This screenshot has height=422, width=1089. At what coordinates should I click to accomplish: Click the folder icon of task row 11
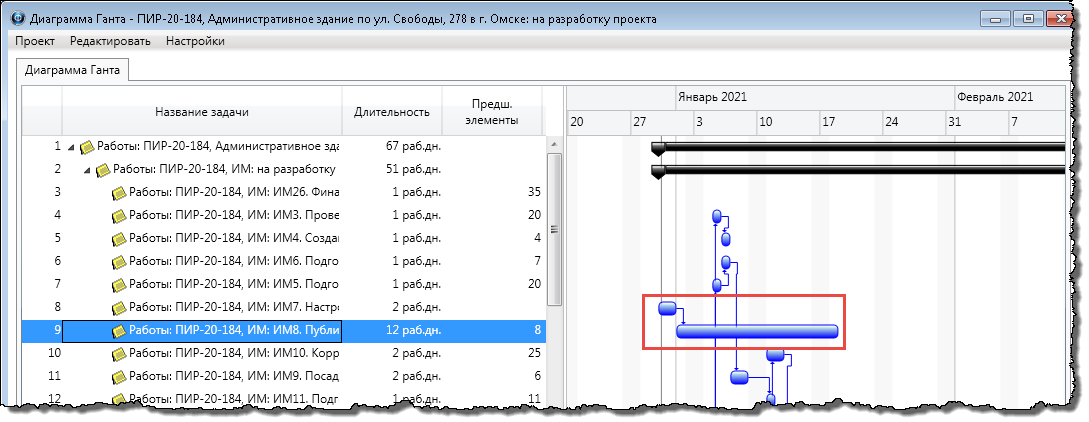click(x=119, y=377)
